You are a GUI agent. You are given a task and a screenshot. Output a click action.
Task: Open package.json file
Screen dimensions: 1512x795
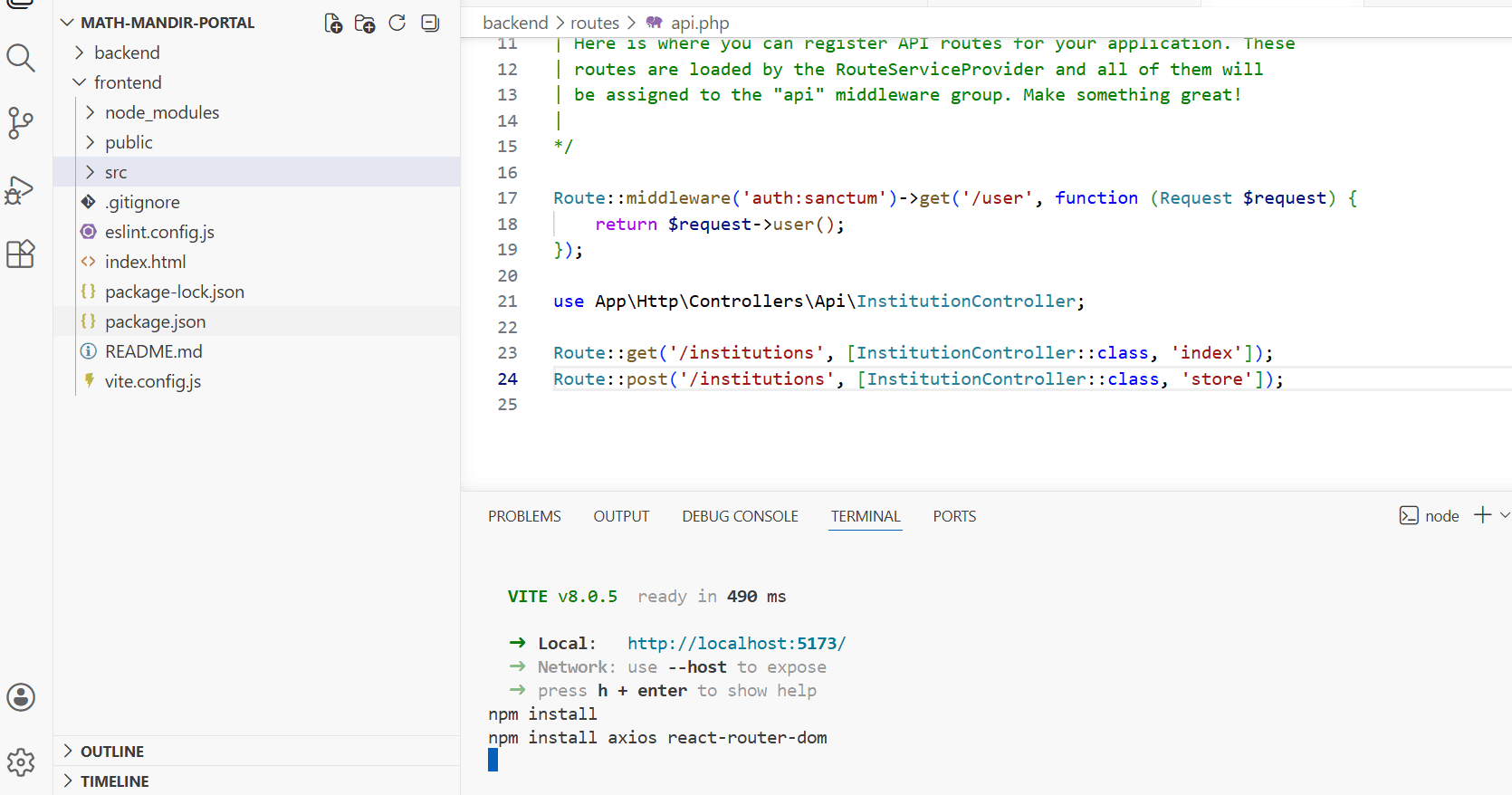(155, 321)
